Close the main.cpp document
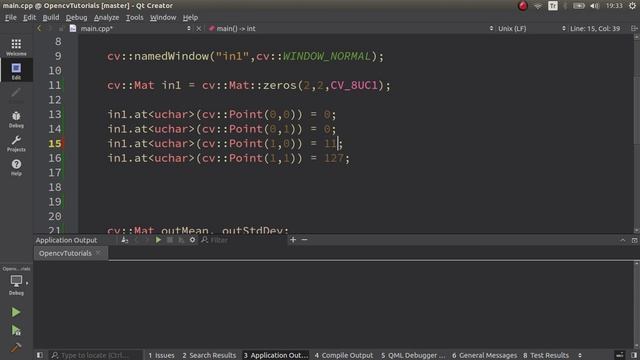Image resolution: width=640 pixels, height=360 pixels. [x=199, y=28]
